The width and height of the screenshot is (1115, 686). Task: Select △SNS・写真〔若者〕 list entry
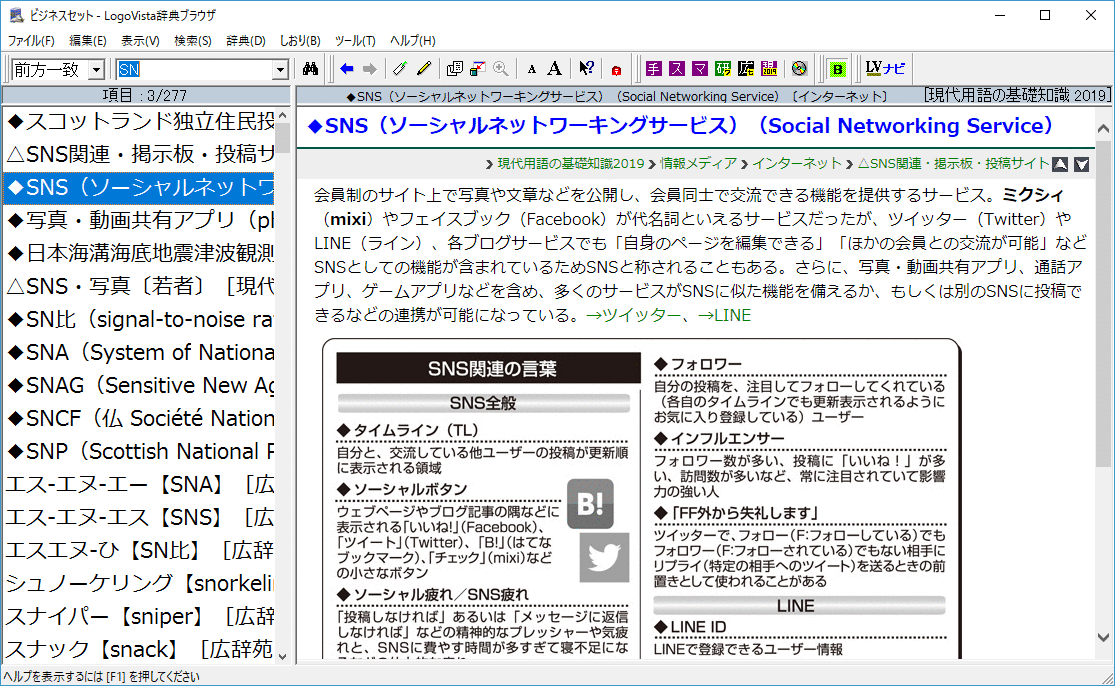139,286
